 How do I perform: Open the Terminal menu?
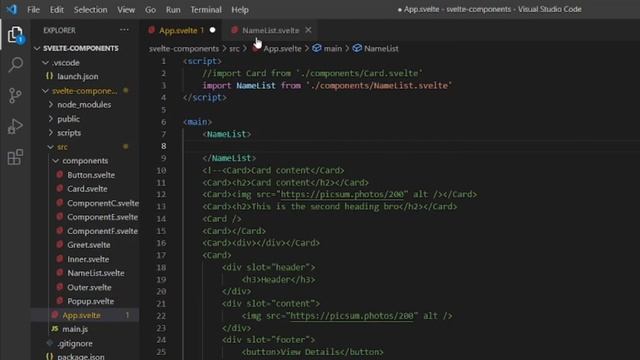(x=206, y=9)
